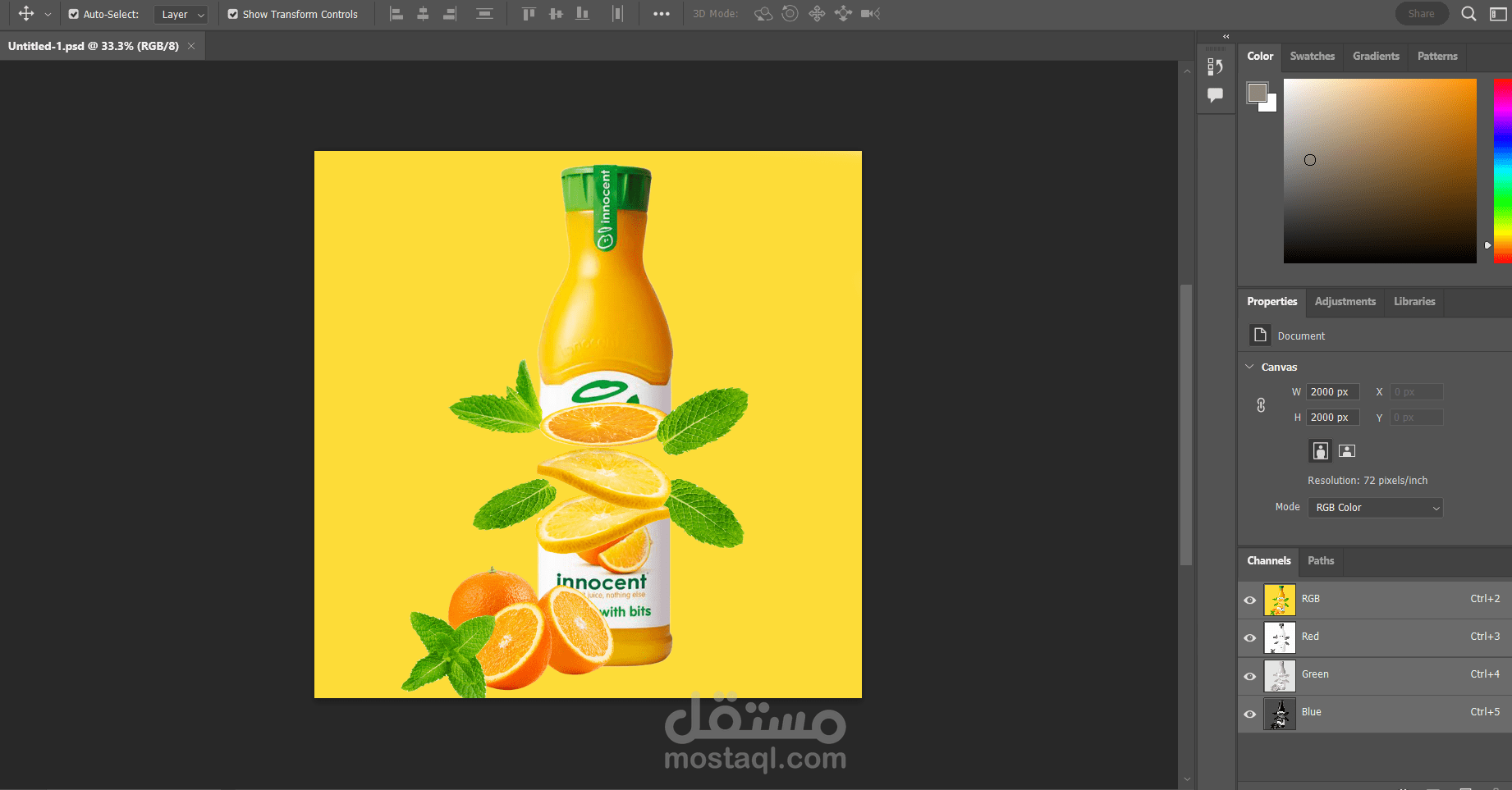Screen dimensions: 1512x790
Task: Switch to the Properties tab
Action: pos(1271,301)
